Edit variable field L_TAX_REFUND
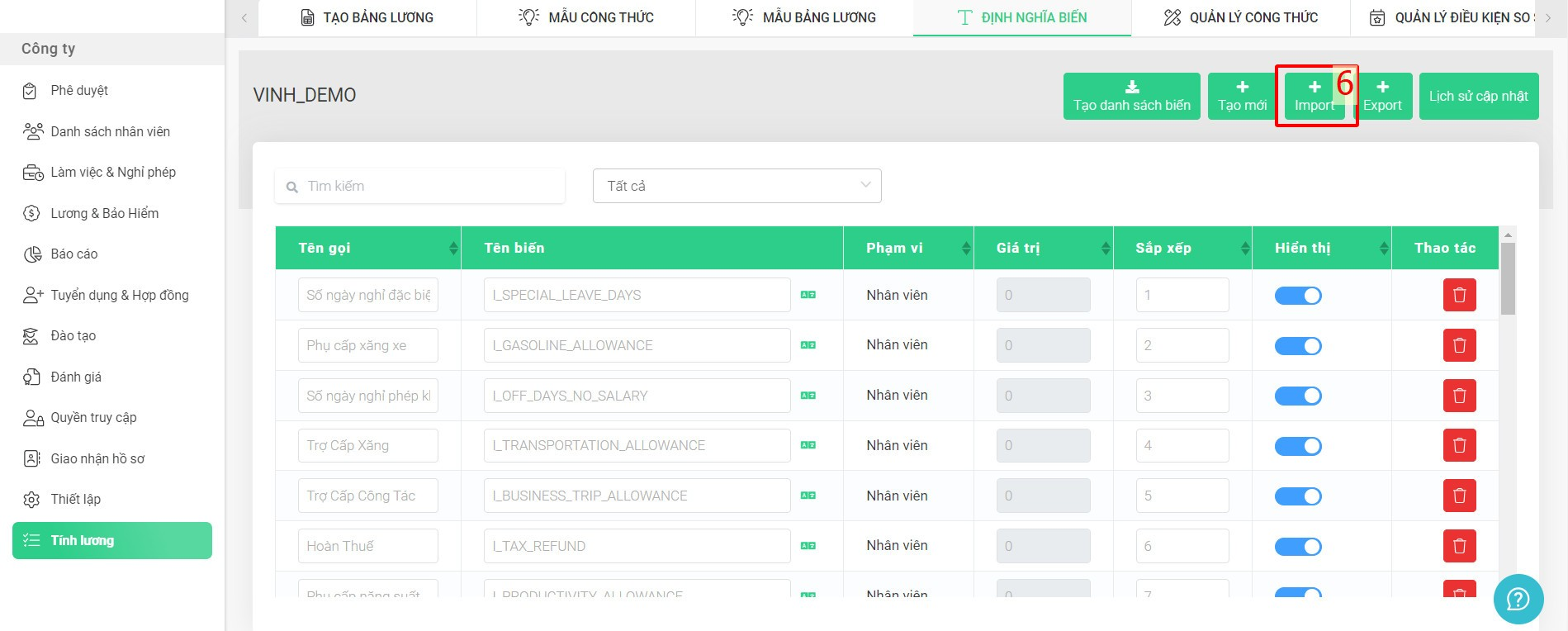 (x=637, y=546)
